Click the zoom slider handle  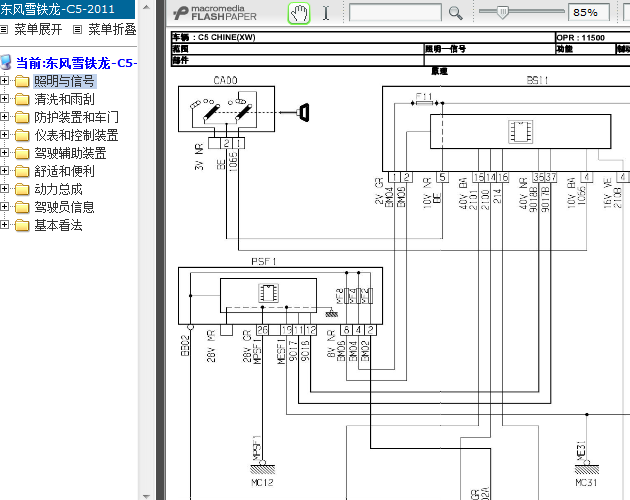502,12
